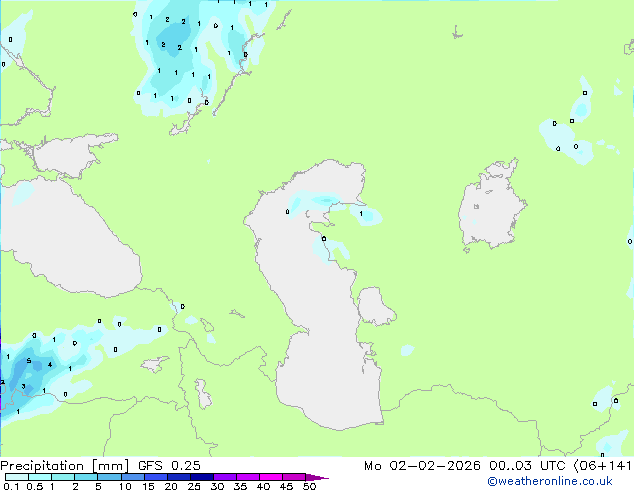Select the magenta swatch between 40 and 45
Viewport: 634px width, 490px height.
tap(271, 477)
